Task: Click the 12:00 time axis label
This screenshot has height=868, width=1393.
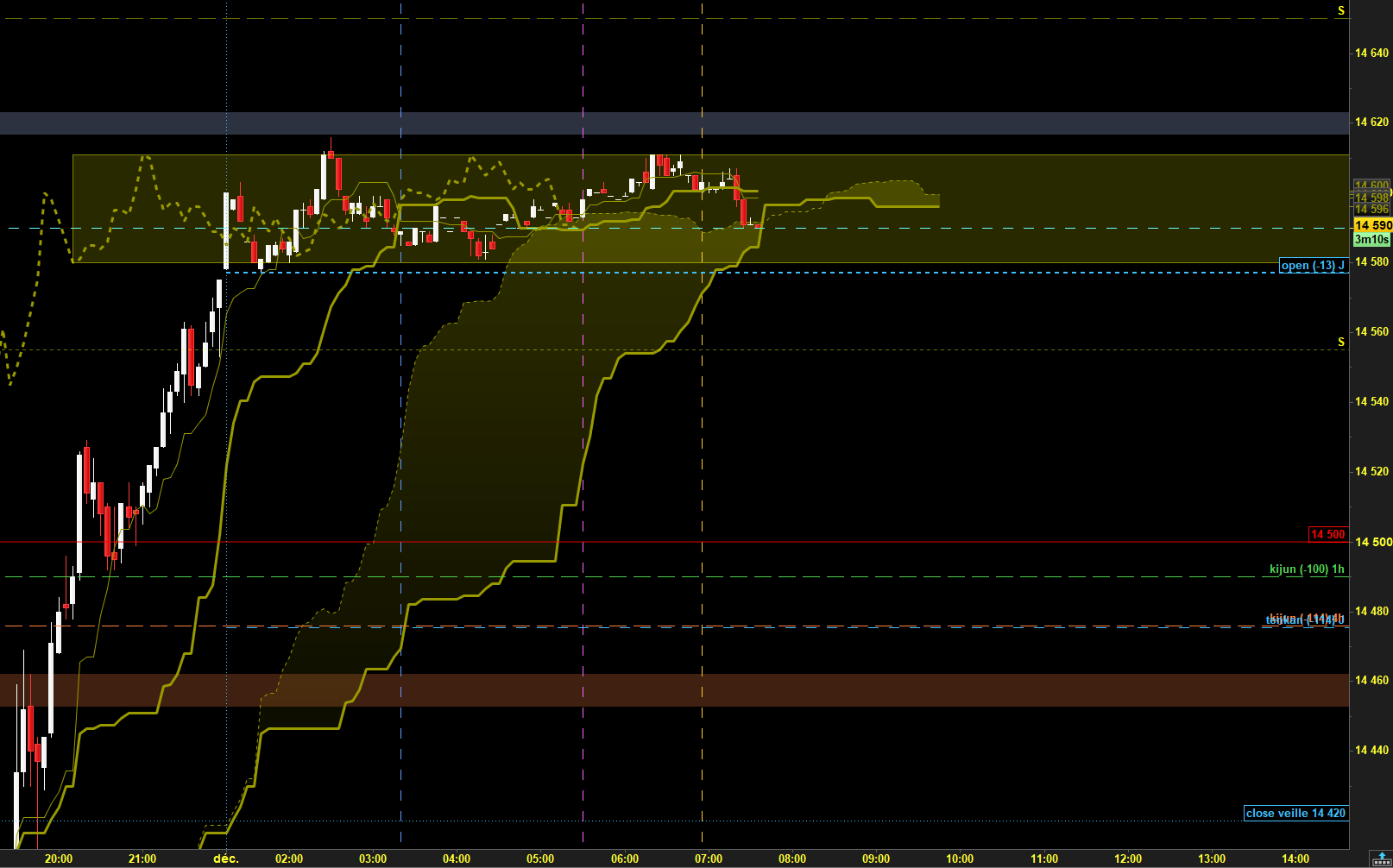Action: [x=1128, y=859]
